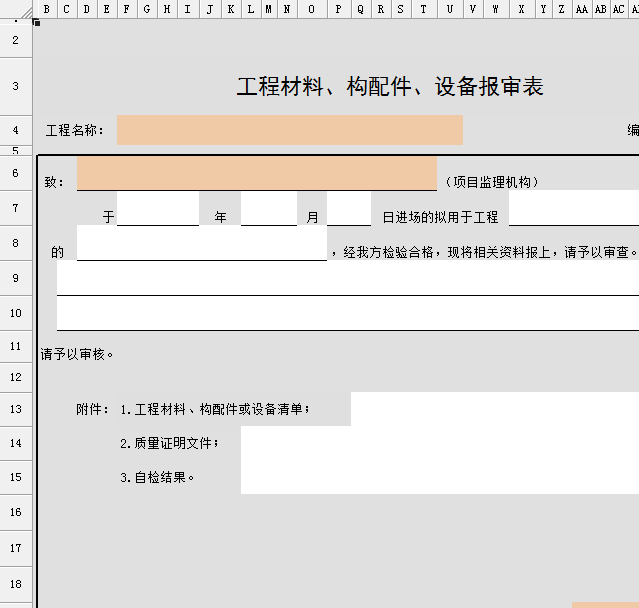Select column header O
Image resolution: width=639 pixels, height=608 pixels.
pos(311,9)
